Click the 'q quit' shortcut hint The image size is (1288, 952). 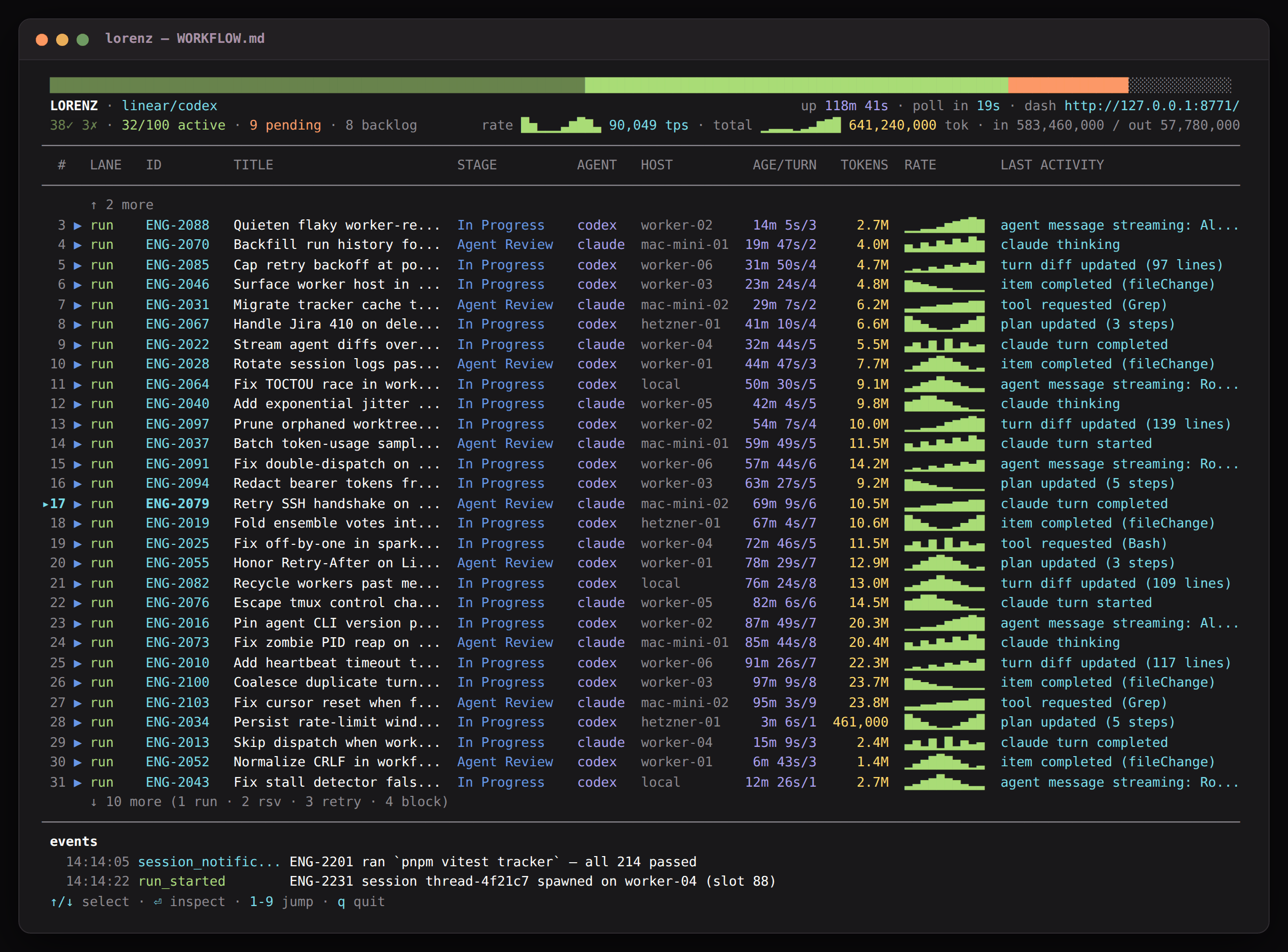[x=361, y=901]
